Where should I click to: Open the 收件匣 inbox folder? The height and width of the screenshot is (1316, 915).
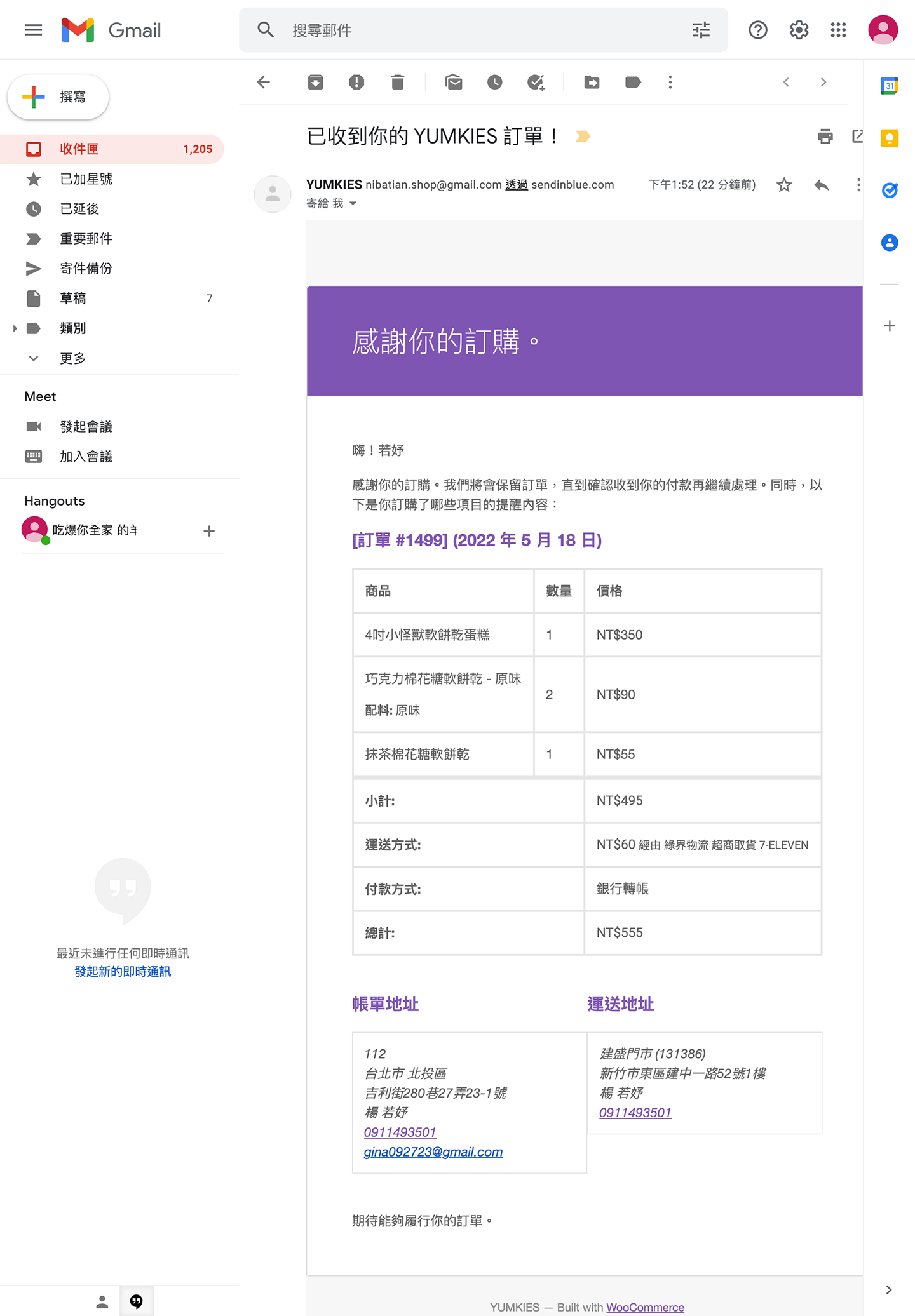click(x=79, y=149)
